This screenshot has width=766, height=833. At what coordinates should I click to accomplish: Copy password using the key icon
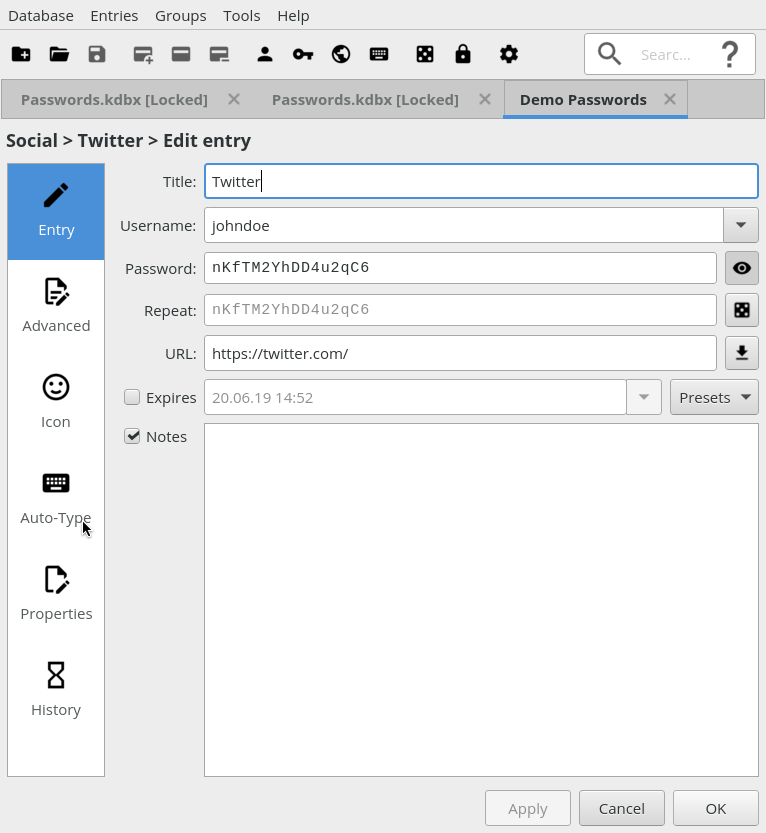(303, 54)
